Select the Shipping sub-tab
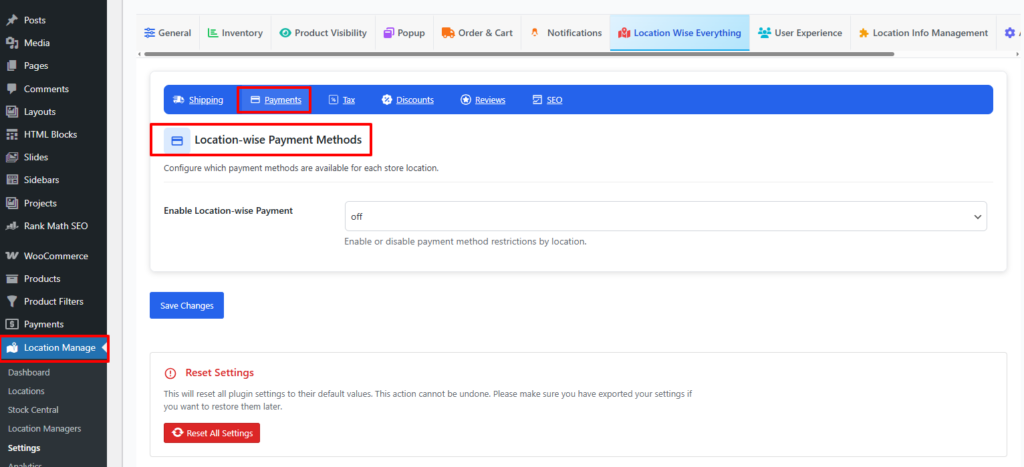 tap(198, 100)
